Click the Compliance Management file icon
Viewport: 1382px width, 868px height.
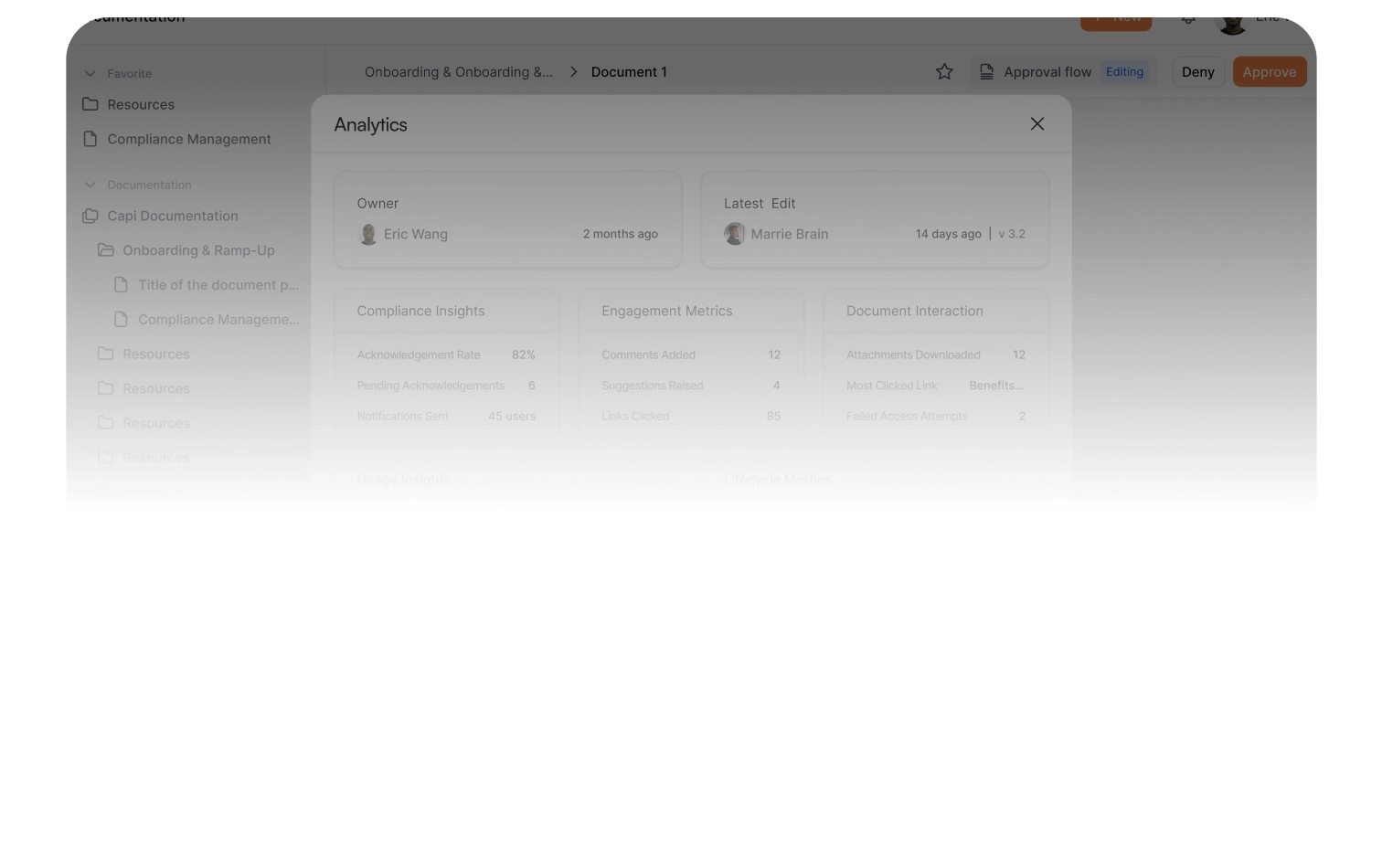click(90, 139)
